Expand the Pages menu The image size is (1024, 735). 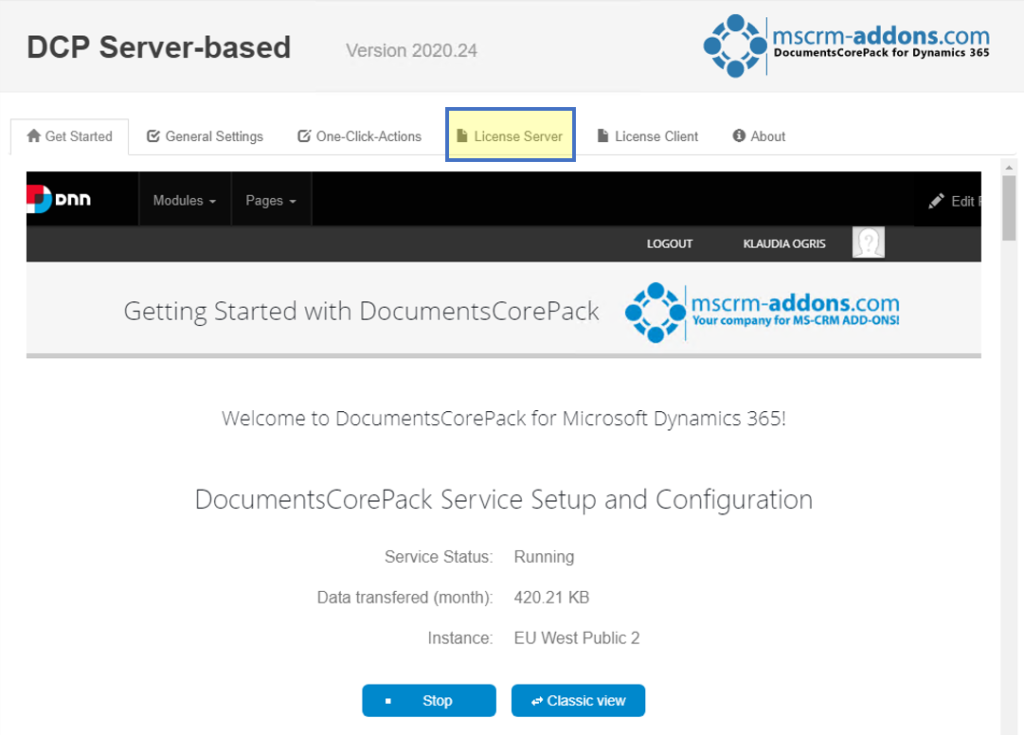pyautogui.click(x=270, y=199)
